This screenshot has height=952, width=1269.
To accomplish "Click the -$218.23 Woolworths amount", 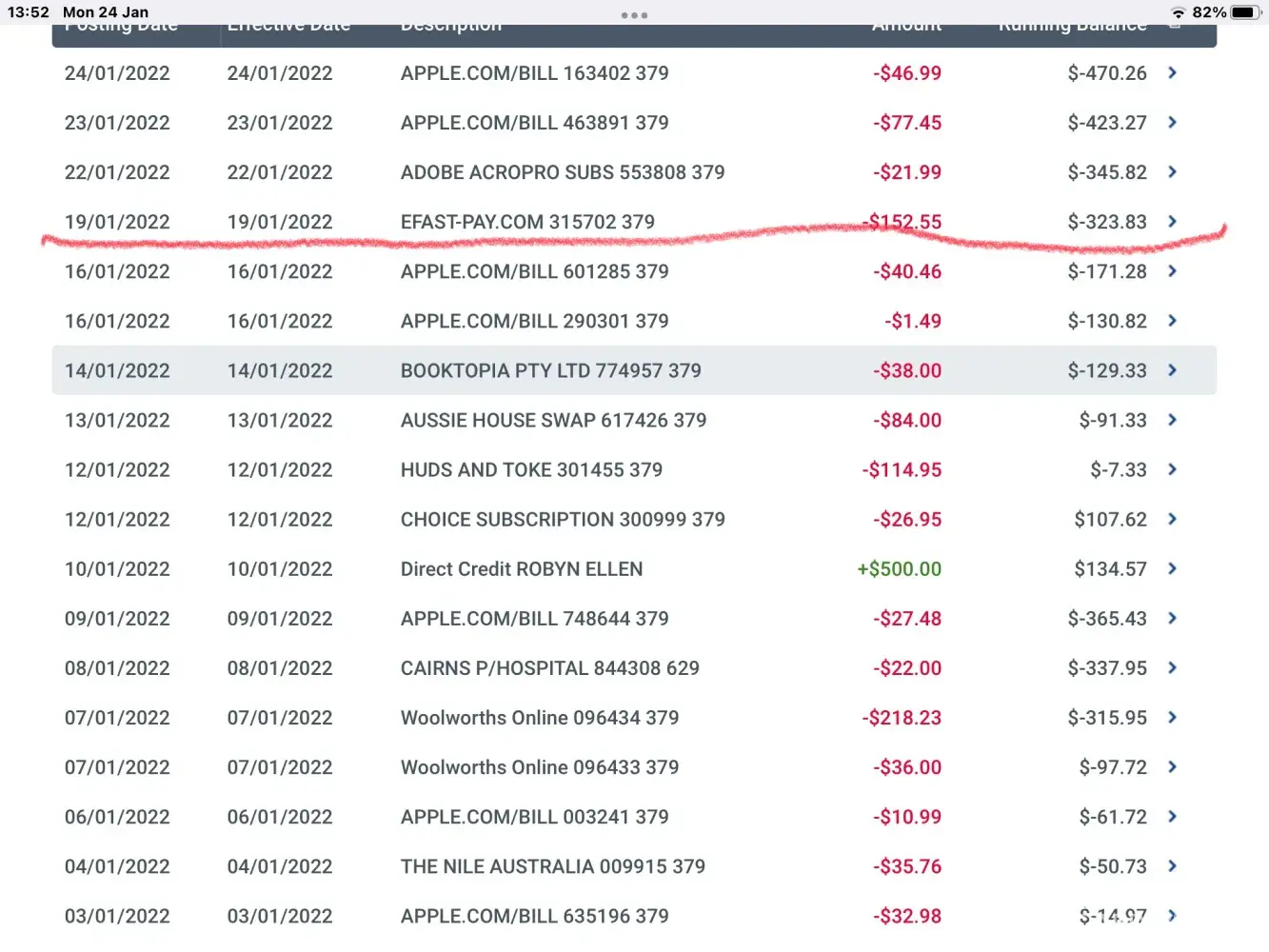I will click(x=902, y=718).
